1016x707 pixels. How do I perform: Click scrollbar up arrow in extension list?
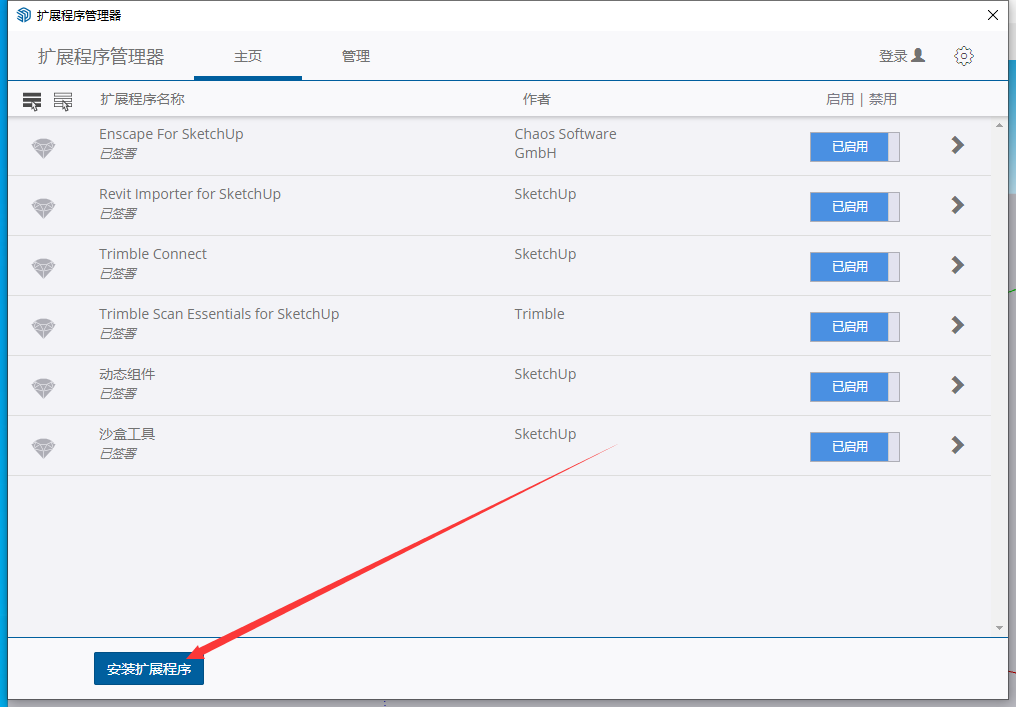click(x=999, y=125)
